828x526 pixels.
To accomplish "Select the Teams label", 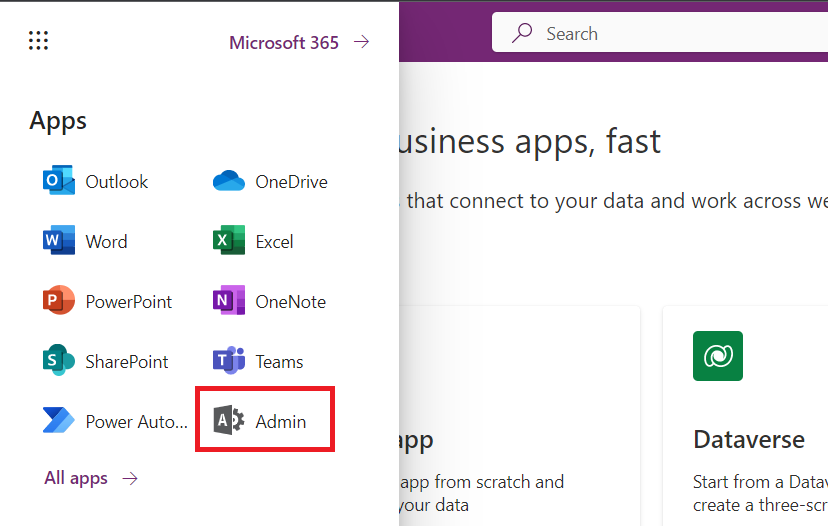I will coord(279,362).
